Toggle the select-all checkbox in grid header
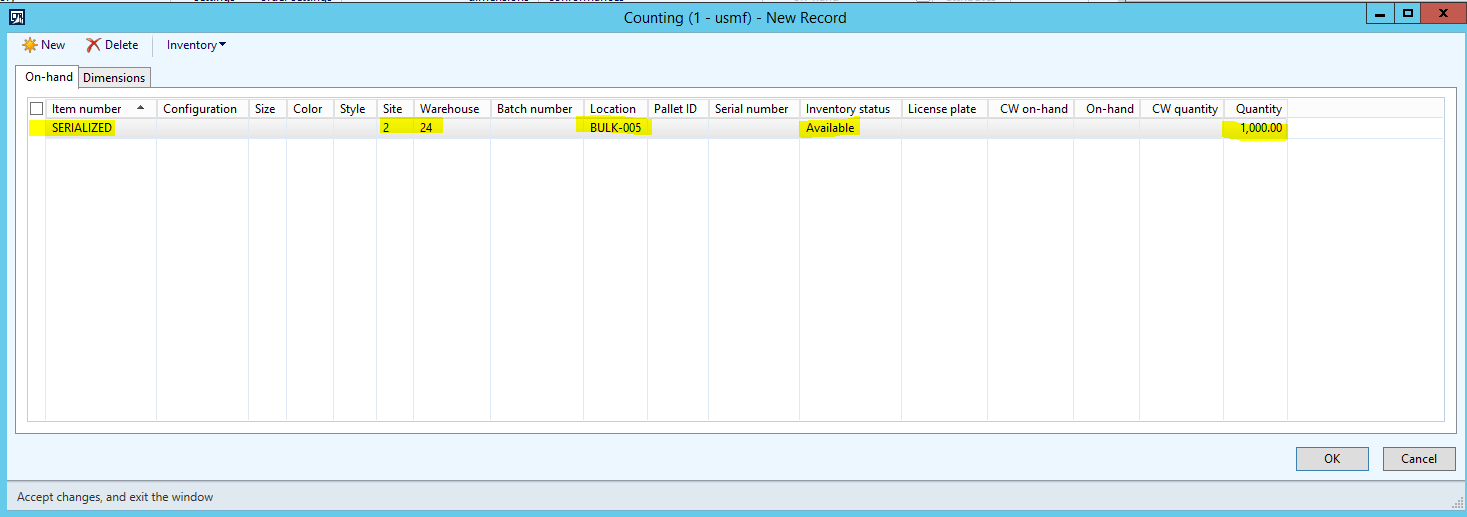The height and width of the screenshot is (517, 1467). (x=37, y=108)
